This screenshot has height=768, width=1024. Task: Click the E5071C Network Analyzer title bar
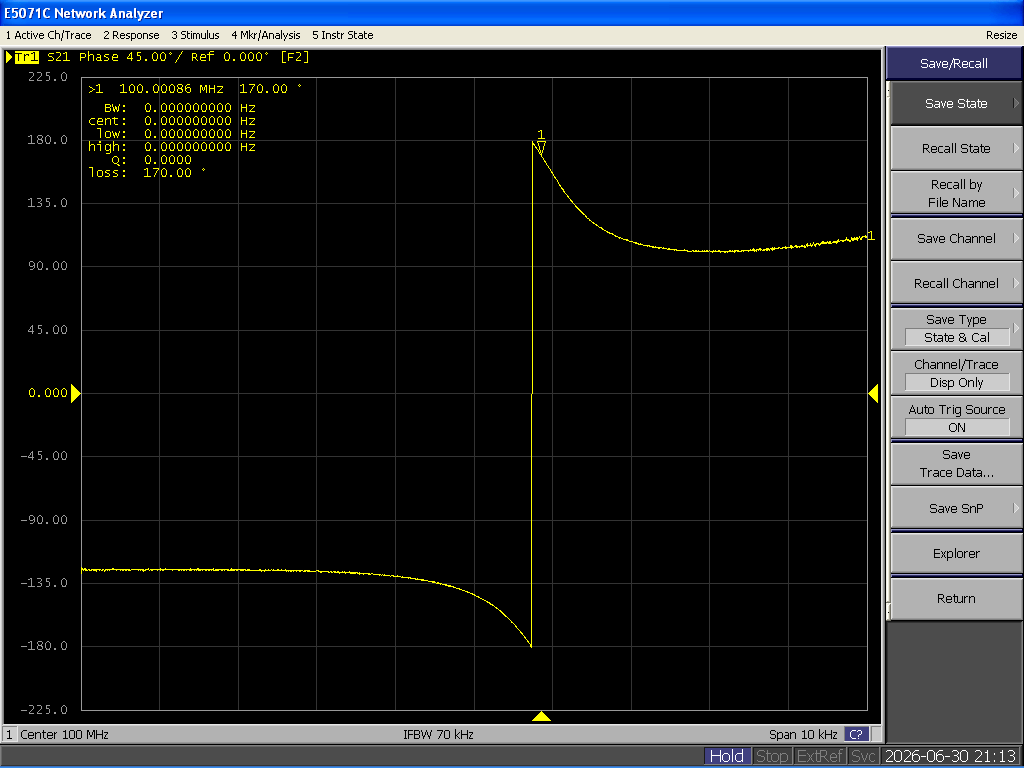point(512,13)
